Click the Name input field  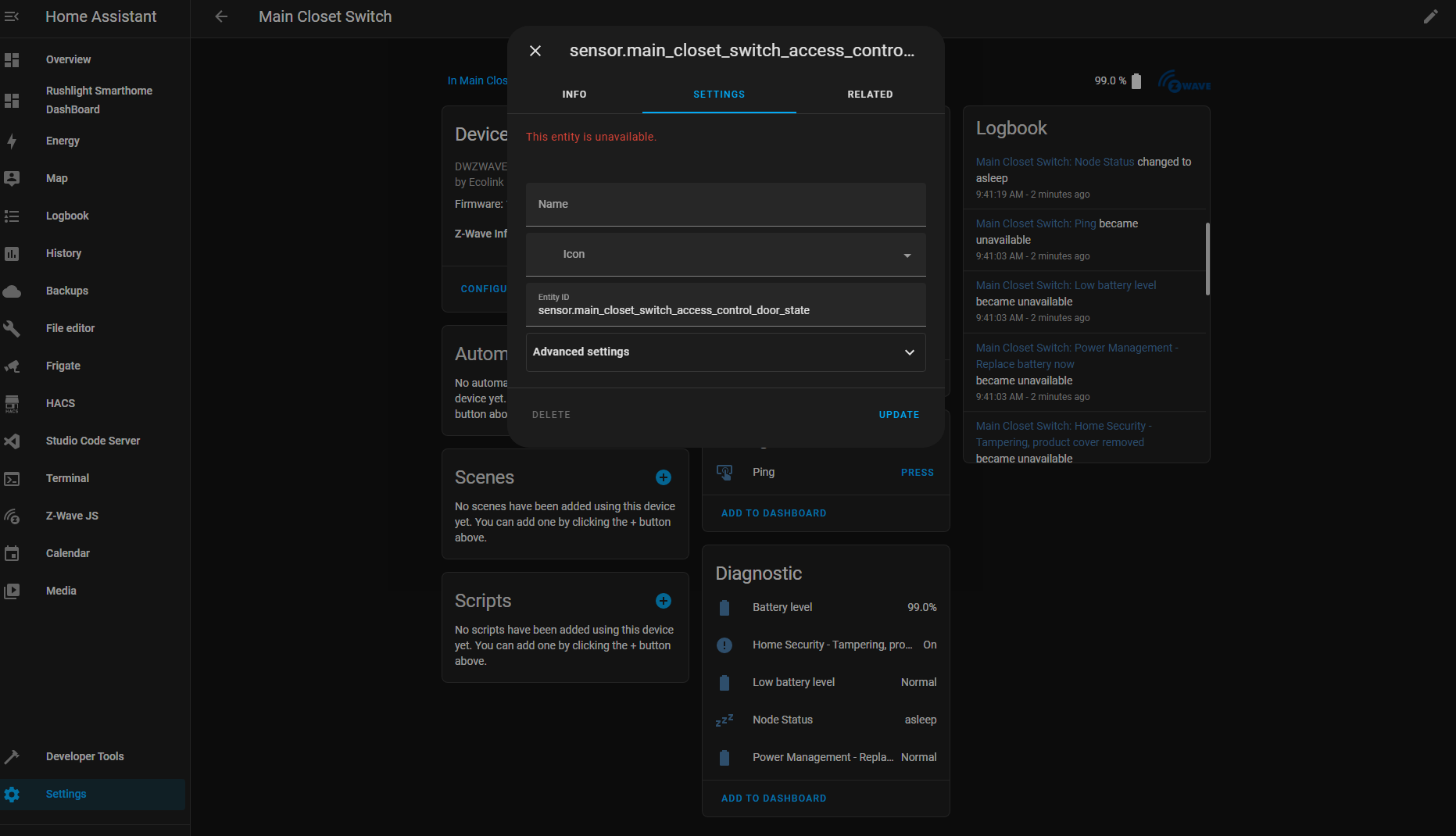(x=725, y=204)
